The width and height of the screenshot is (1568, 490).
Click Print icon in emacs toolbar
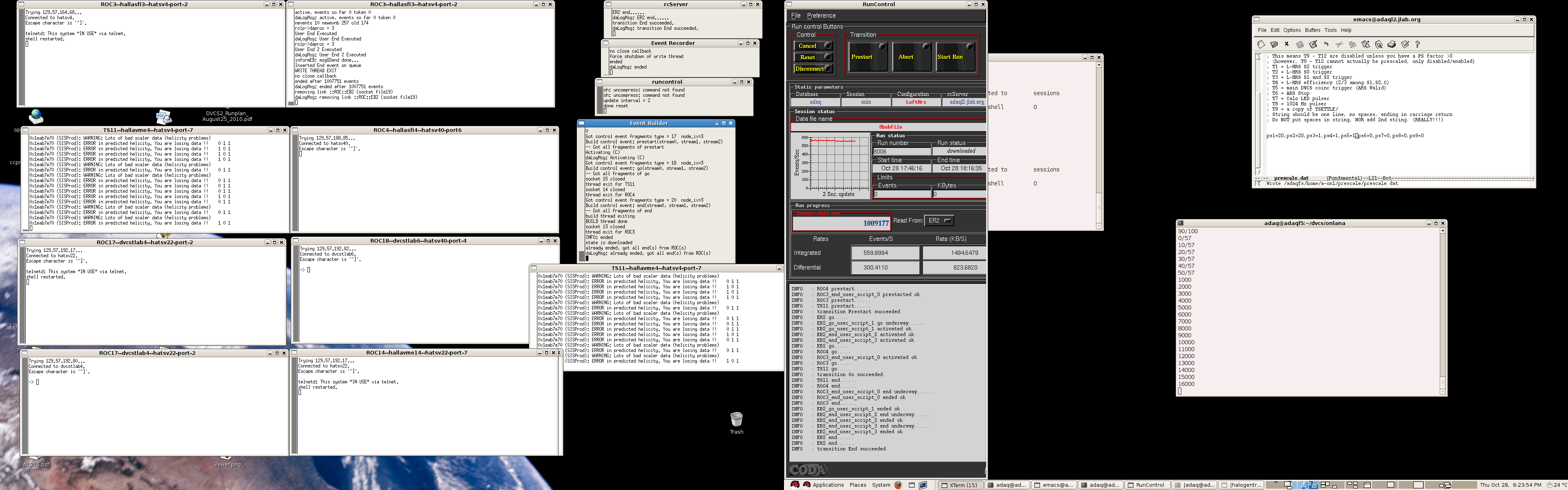[x=1392, y=45]
